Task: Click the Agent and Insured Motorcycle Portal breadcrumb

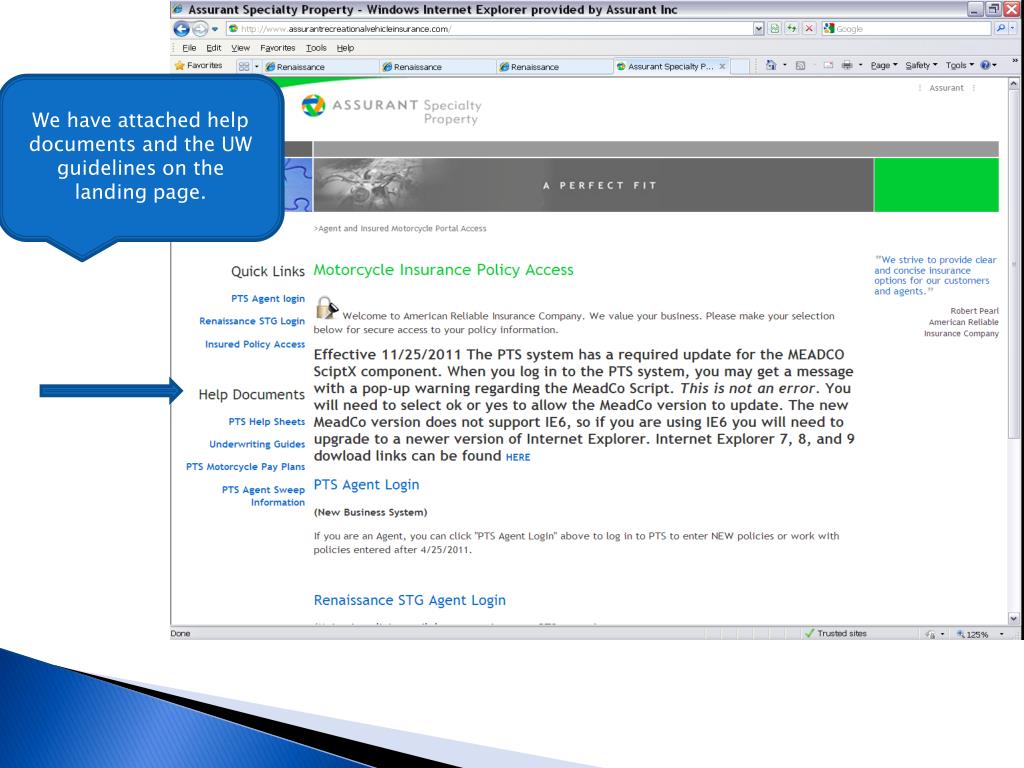Action: 400,229
